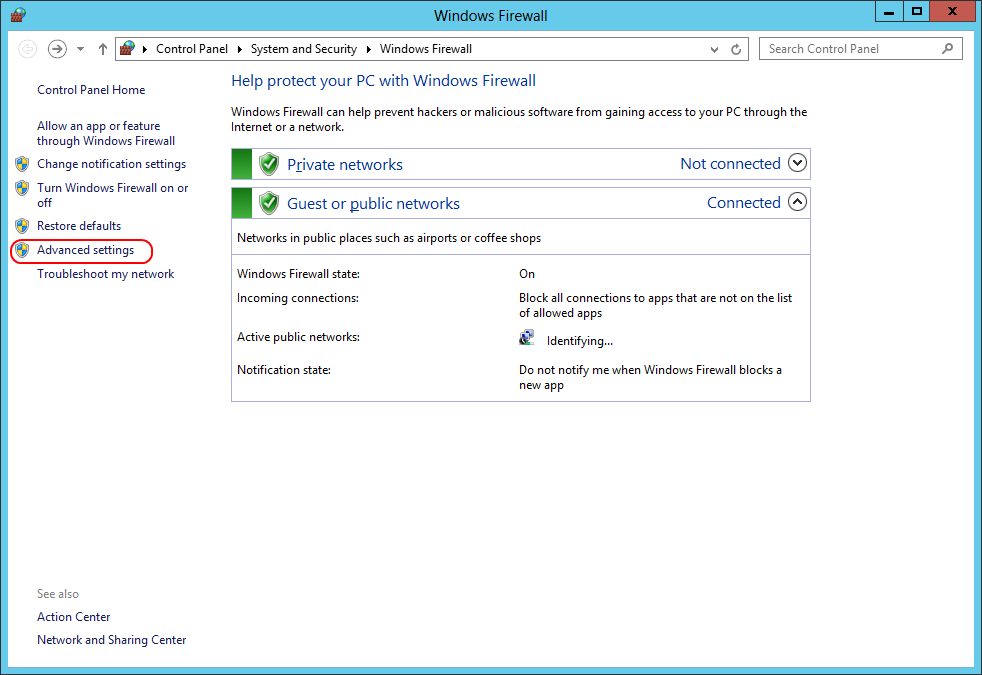The height and width of the screenshot is (675, 982).
Task: Maximize the Windows Firewall window
Action: tap(917, 11)
